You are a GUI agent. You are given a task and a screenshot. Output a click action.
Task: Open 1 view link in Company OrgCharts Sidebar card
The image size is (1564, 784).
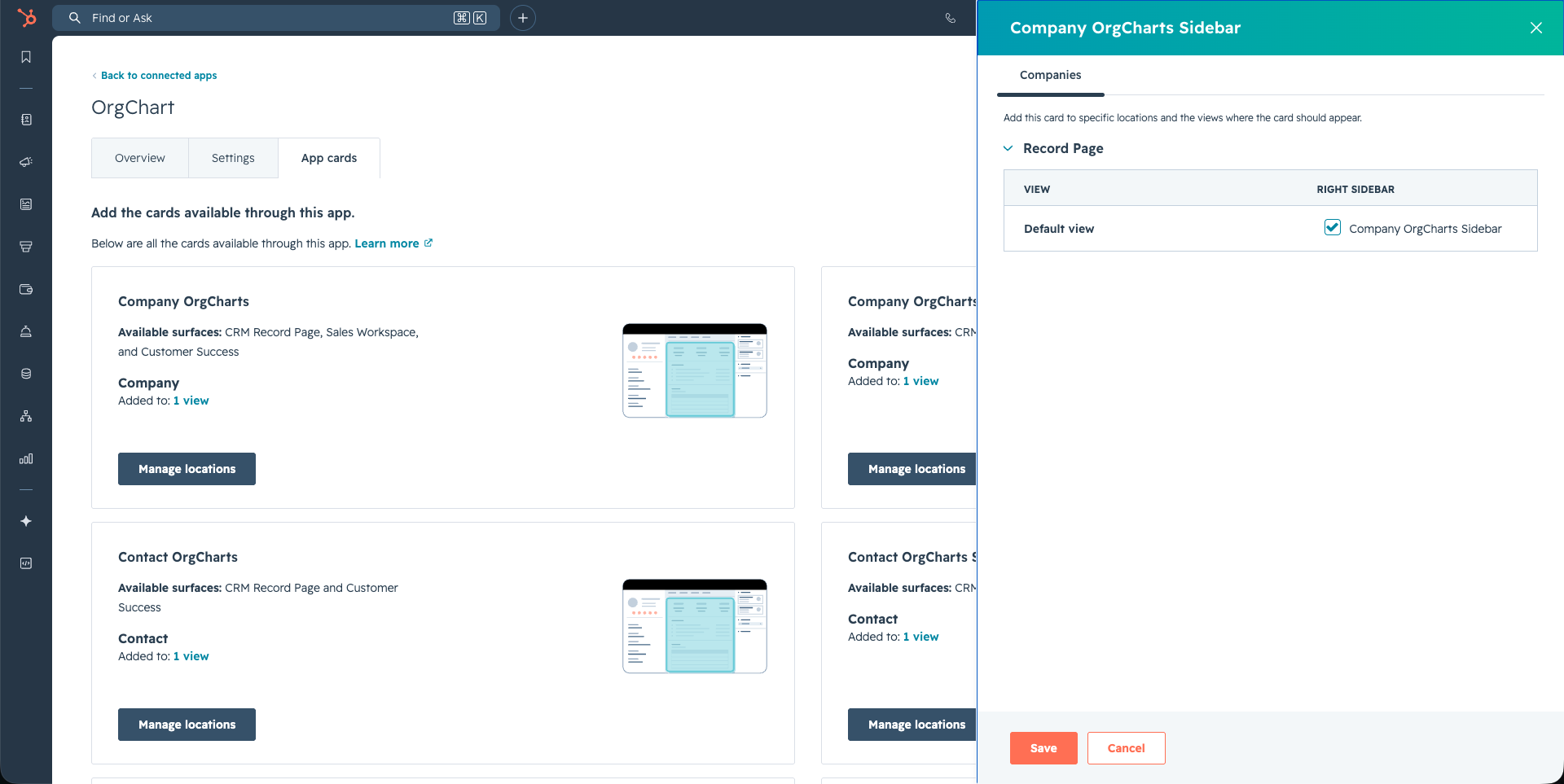pyautogui.click(x=921, y=381)
